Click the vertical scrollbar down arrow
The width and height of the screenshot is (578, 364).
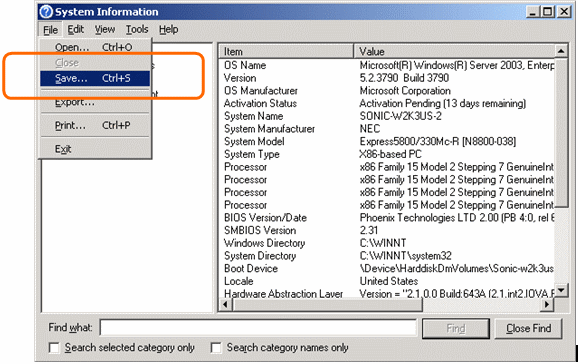click(x=561, y=291)
